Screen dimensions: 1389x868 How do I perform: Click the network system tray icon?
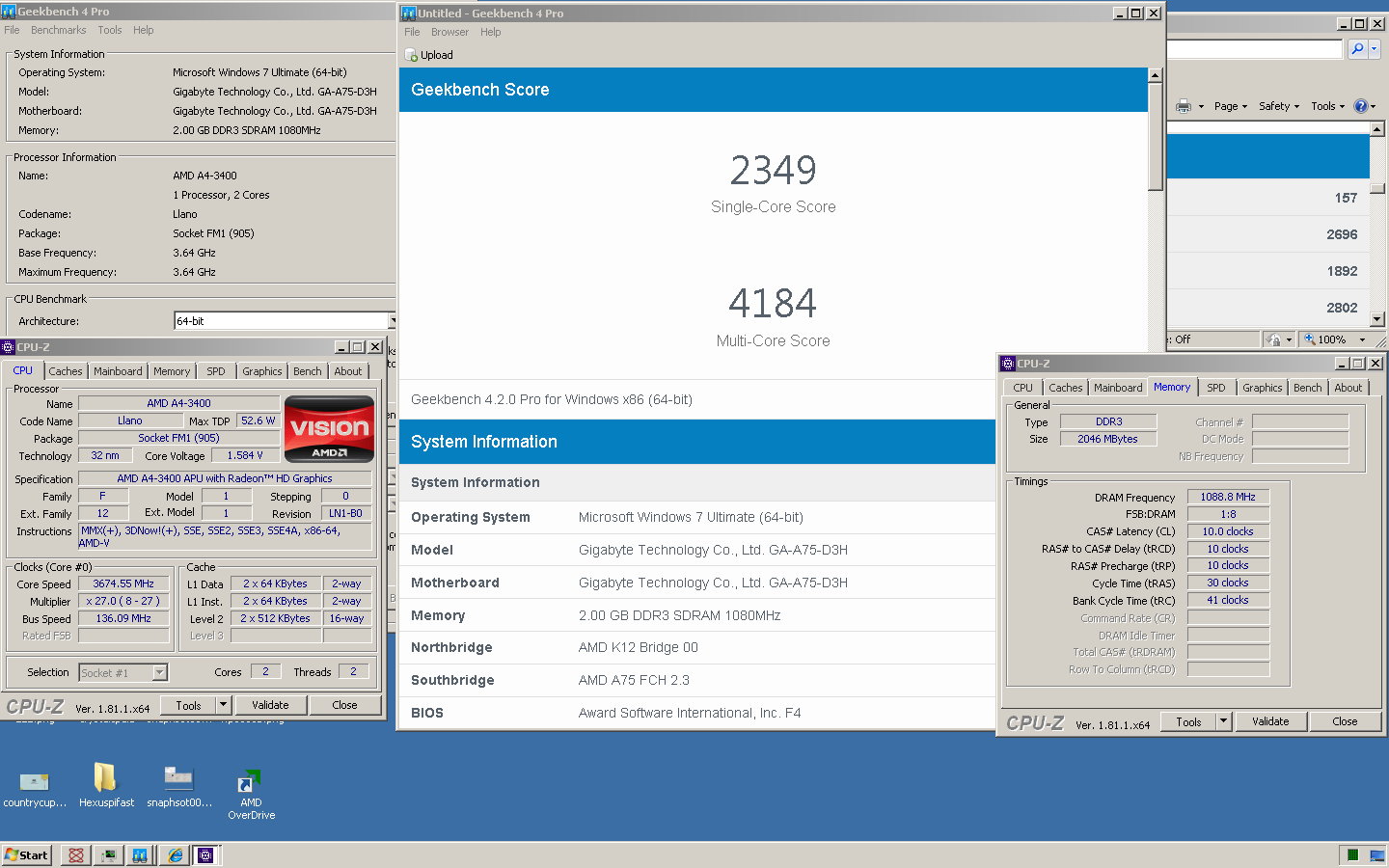pos(1376,855)
